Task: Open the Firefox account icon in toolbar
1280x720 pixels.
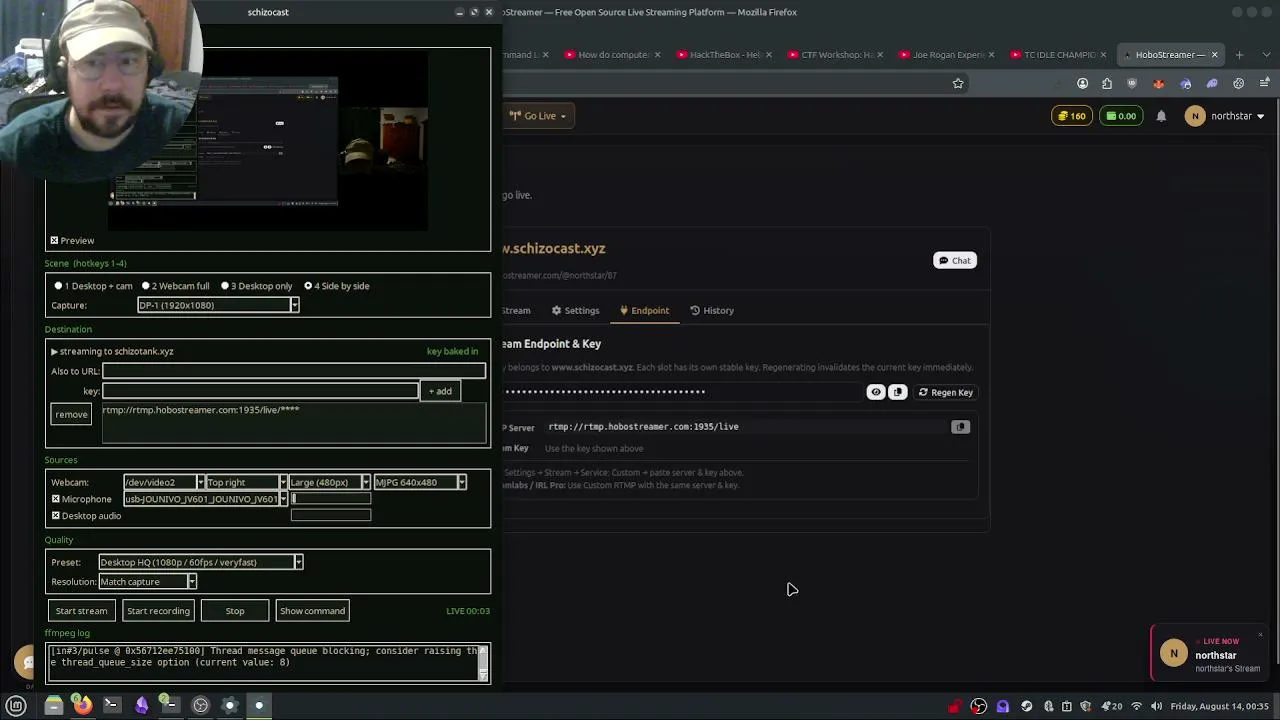Action: click(1082, 84)
